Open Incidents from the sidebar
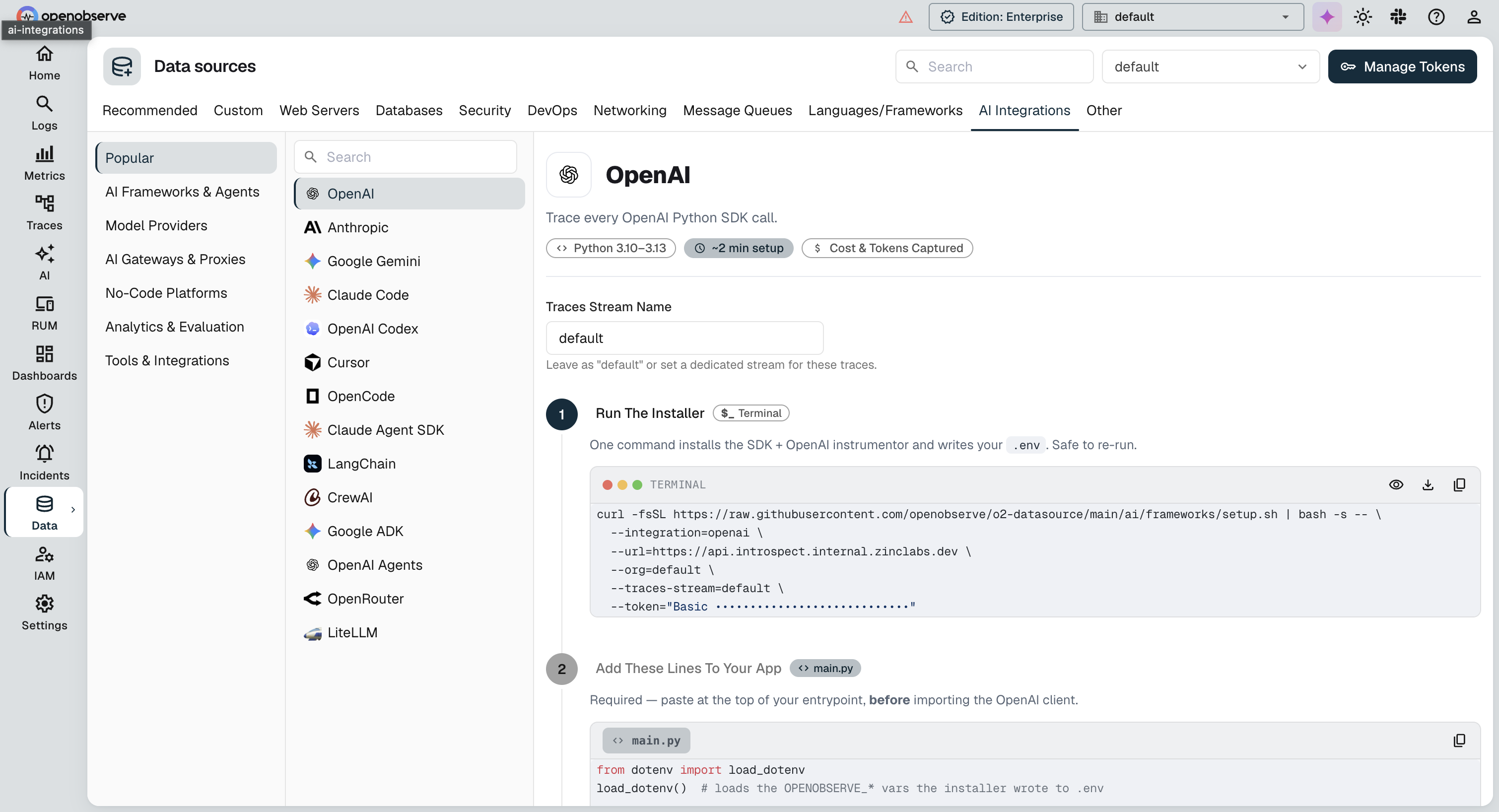 (x=44, y=464)
